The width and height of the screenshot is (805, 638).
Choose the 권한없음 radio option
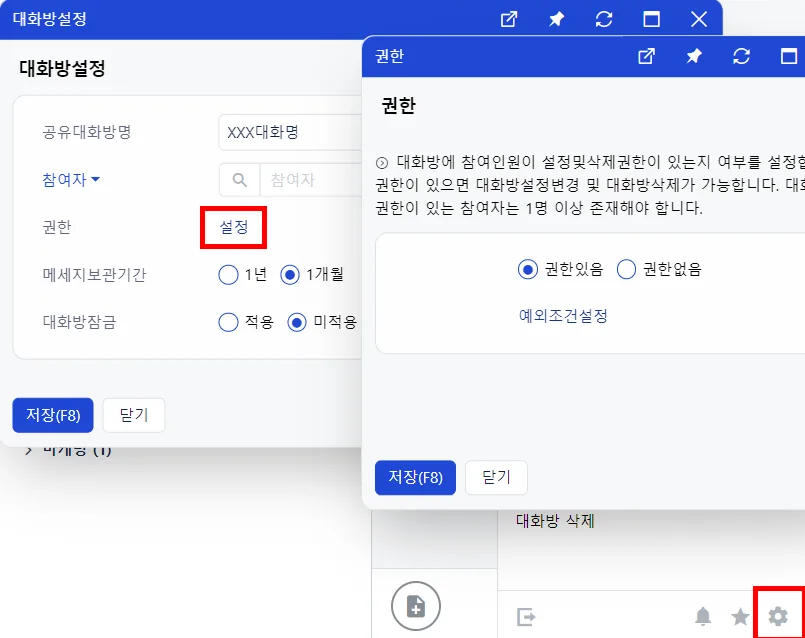(x=626, y=269)
